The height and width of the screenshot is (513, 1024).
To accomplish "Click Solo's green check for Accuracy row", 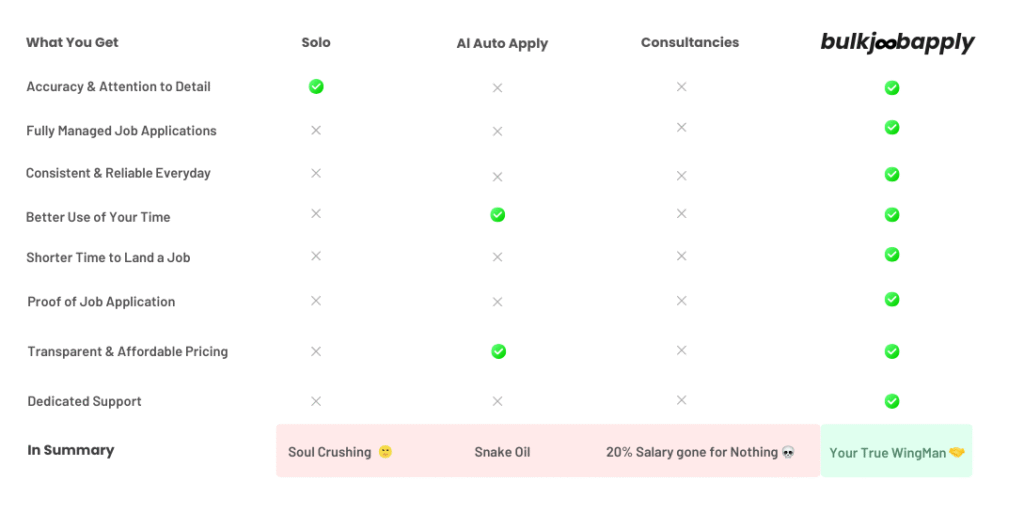I will 316,87.
